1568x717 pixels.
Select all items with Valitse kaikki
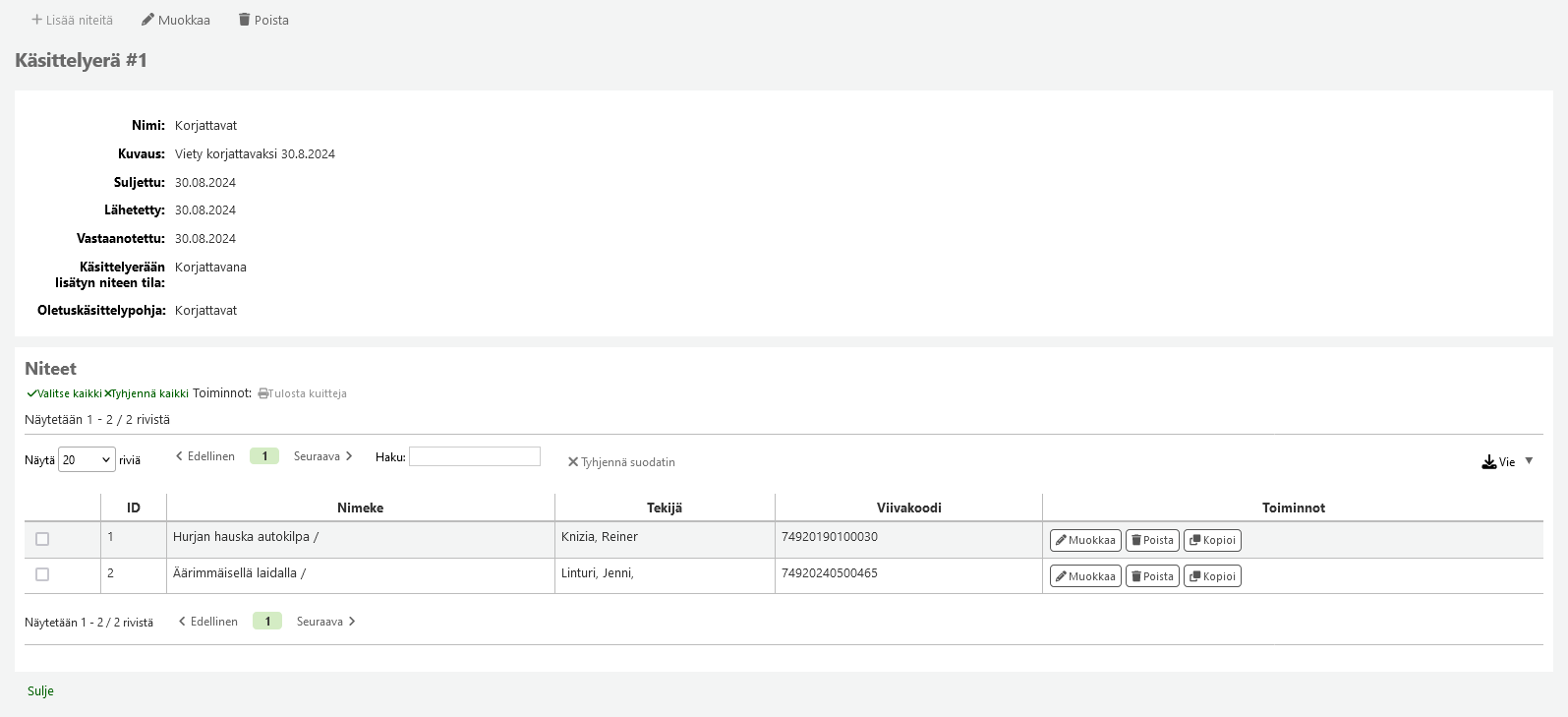pyautogui.click(x=65, y=393)
